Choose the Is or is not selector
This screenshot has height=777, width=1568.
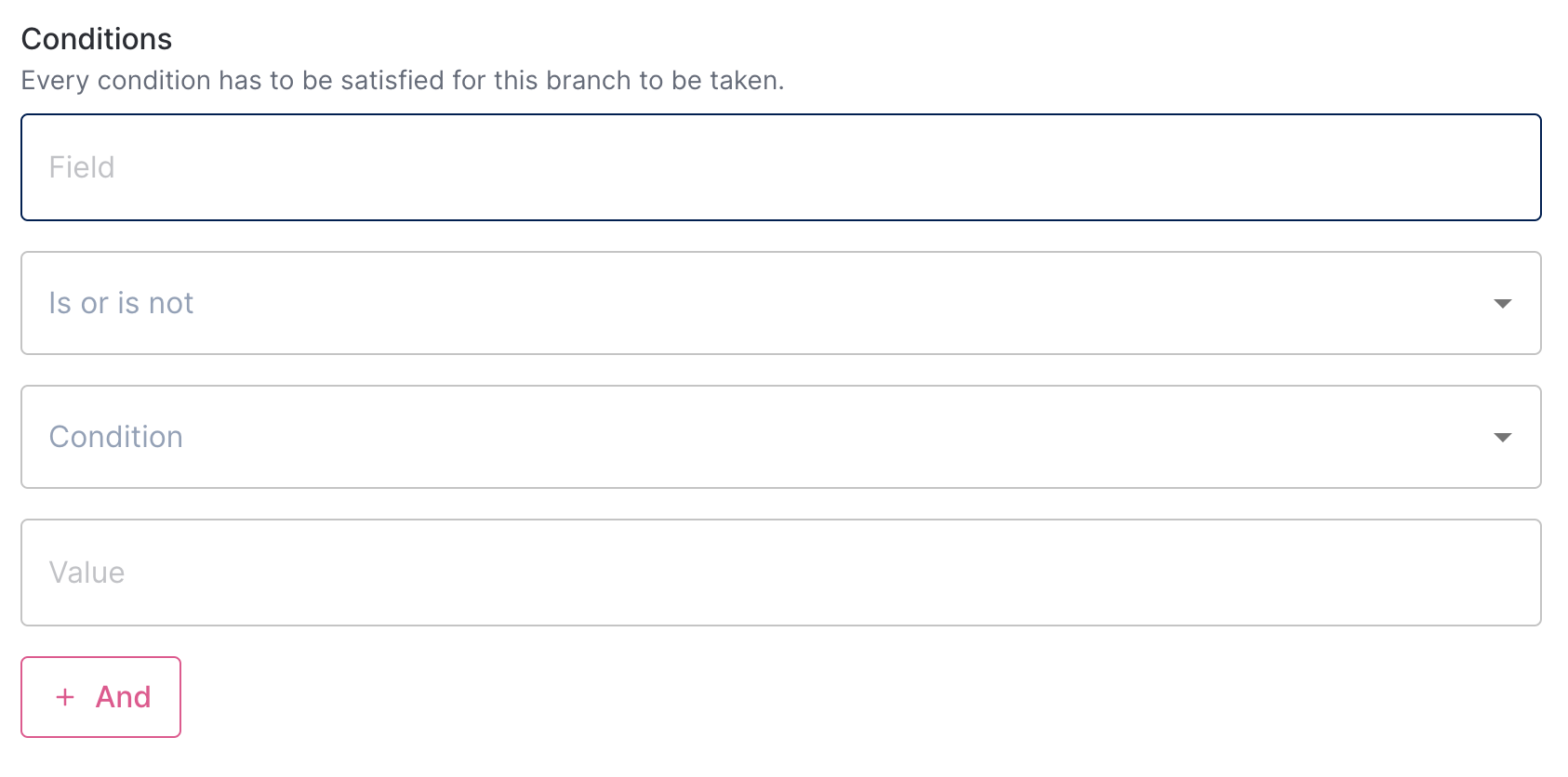(x=780, y=303)
